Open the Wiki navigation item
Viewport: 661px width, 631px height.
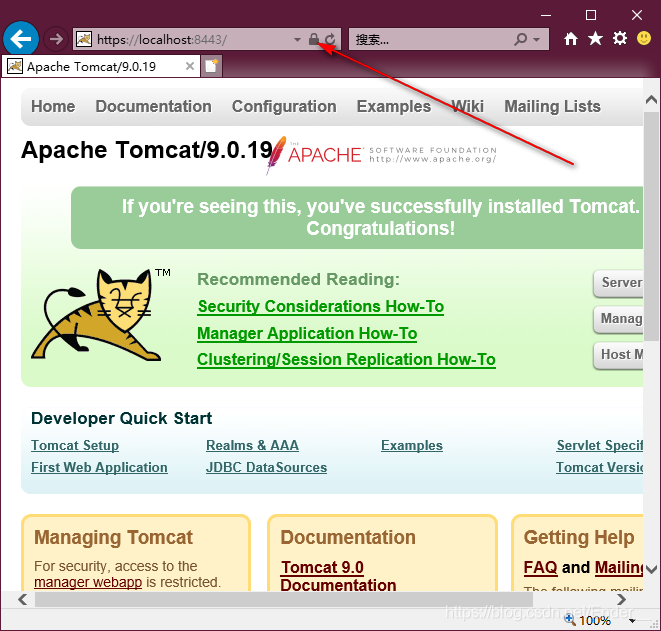click(x=468, y=106)
